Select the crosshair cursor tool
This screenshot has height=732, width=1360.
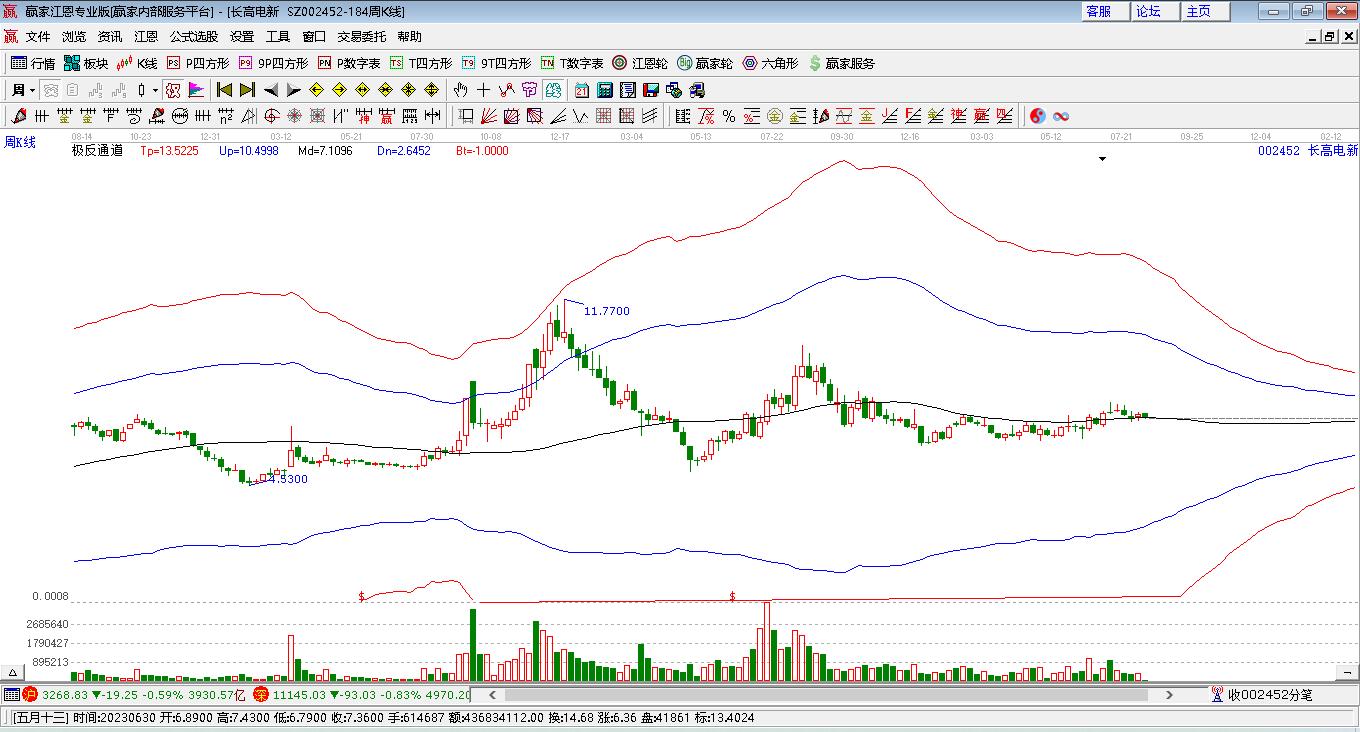pos(484,90)
